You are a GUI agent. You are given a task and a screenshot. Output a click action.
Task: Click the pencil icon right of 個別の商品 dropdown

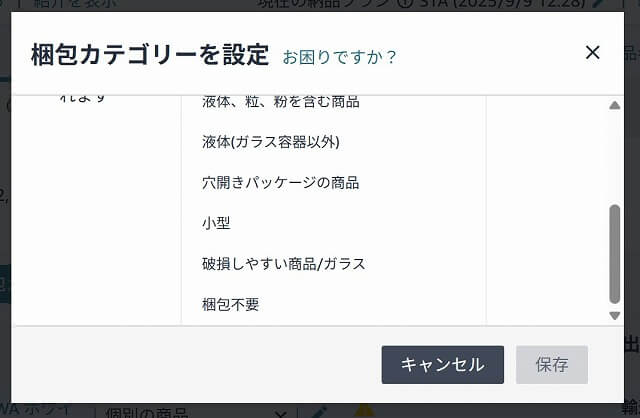[x=319, y=412]
